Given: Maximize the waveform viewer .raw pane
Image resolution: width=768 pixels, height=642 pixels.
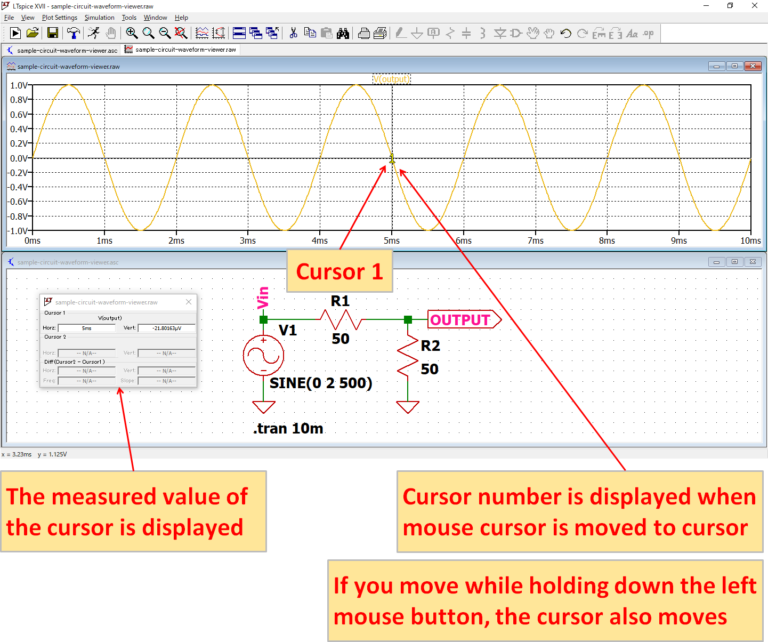Looking at the screenshot, I should pyautogui.click(x=735, y=66).
